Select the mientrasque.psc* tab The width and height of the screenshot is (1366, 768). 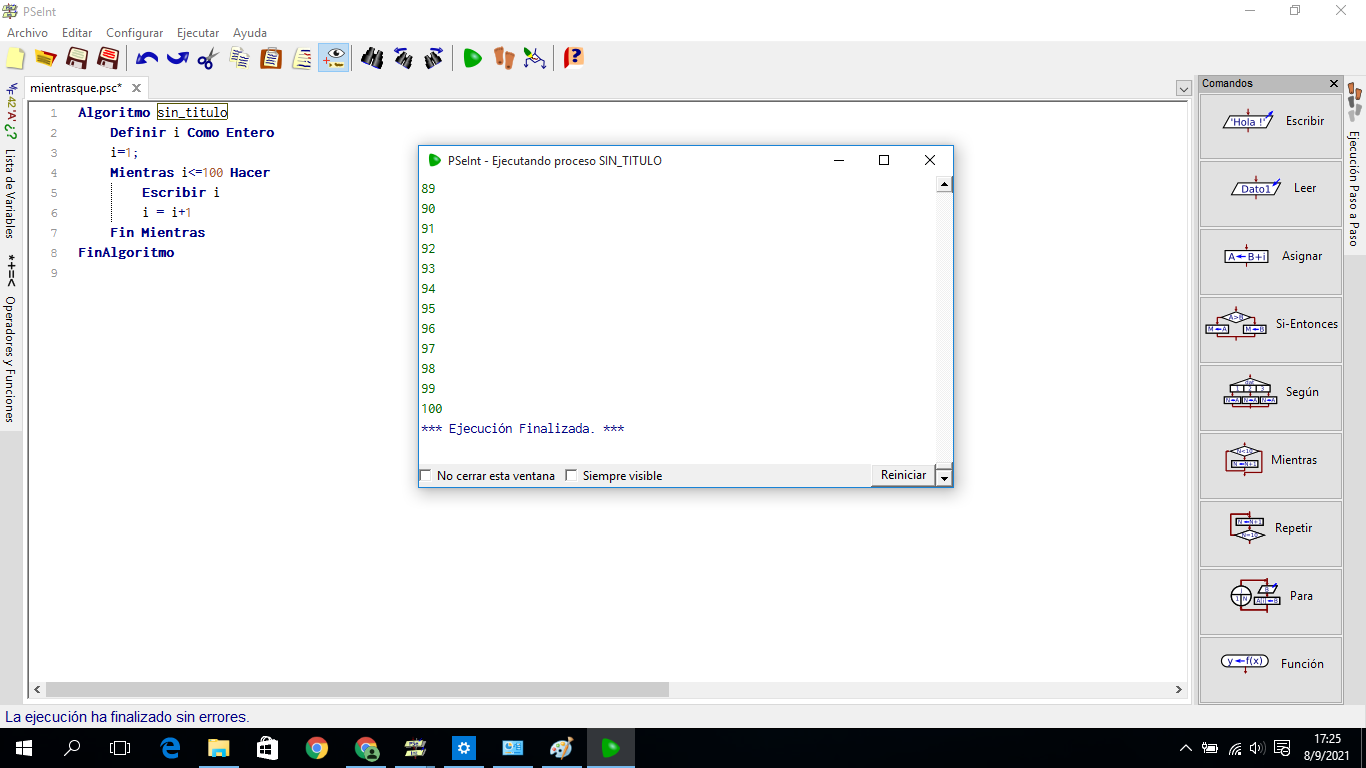[x=76, y=88]
